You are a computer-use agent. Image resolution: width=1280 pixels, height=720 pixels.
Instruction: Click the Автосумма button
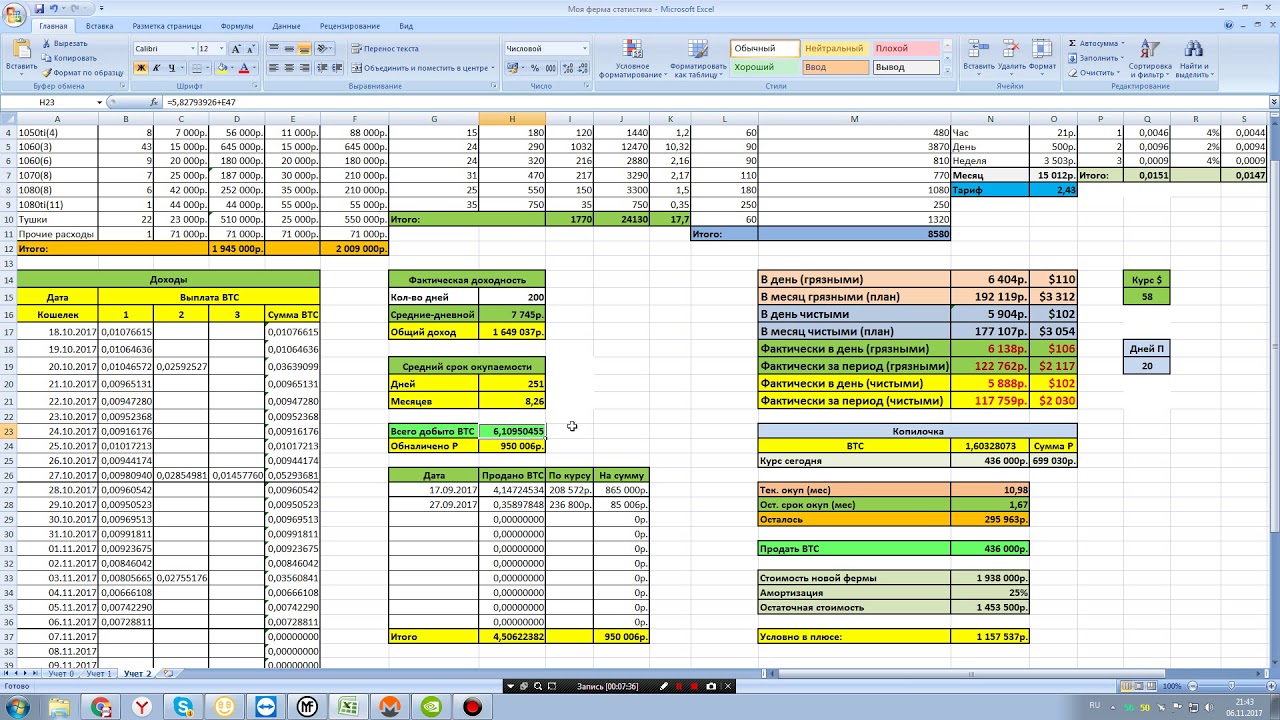pos(1097,43)
